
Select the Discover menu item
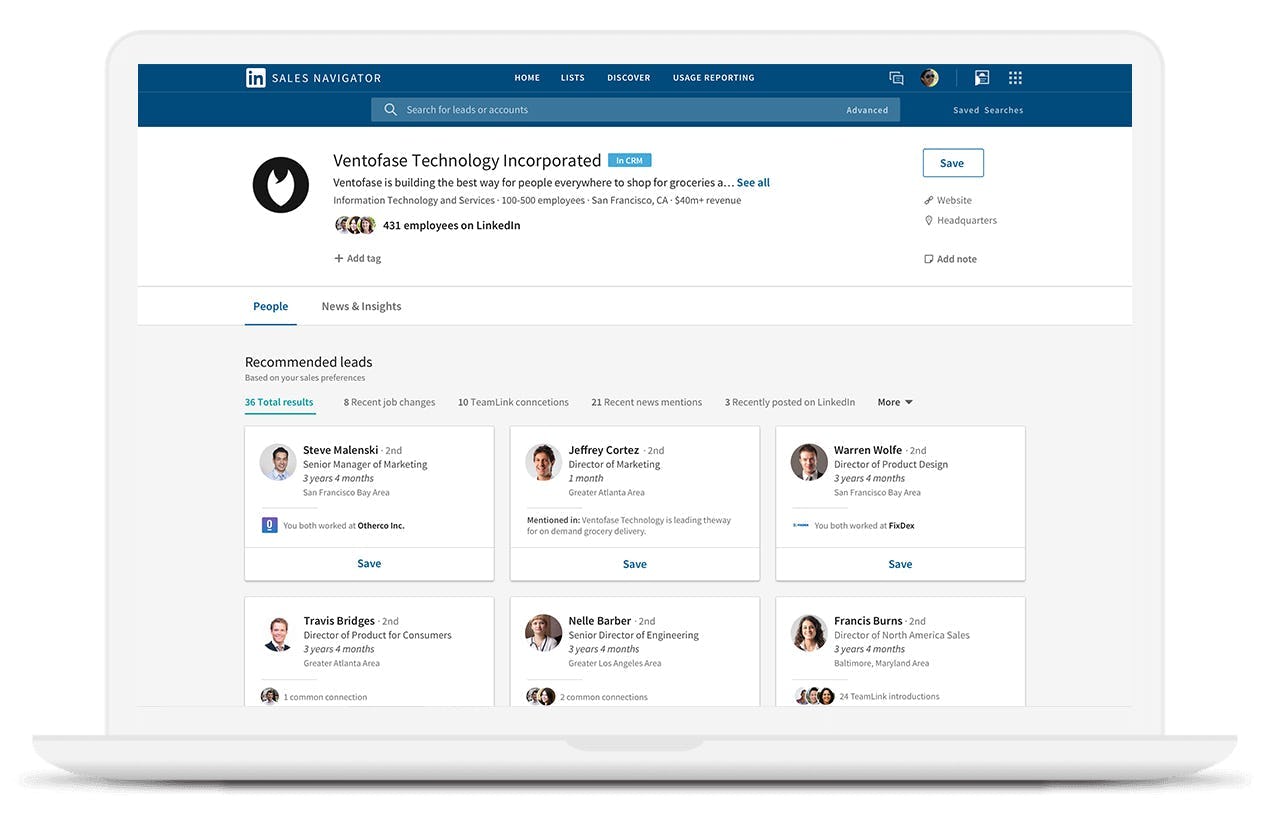628,77
